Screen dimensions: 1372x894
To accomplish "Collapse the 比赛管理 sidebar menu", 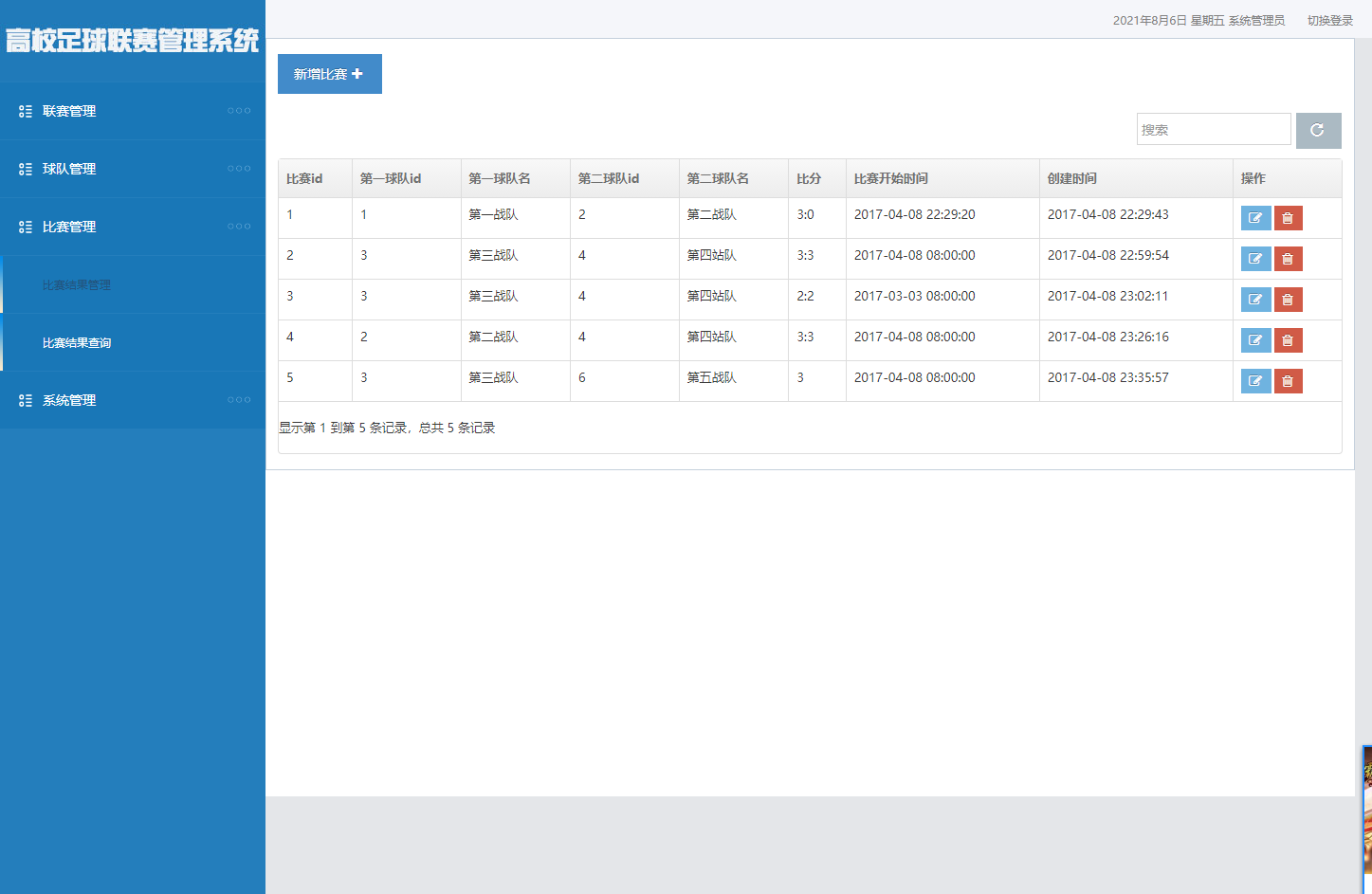I will (69, 227).
